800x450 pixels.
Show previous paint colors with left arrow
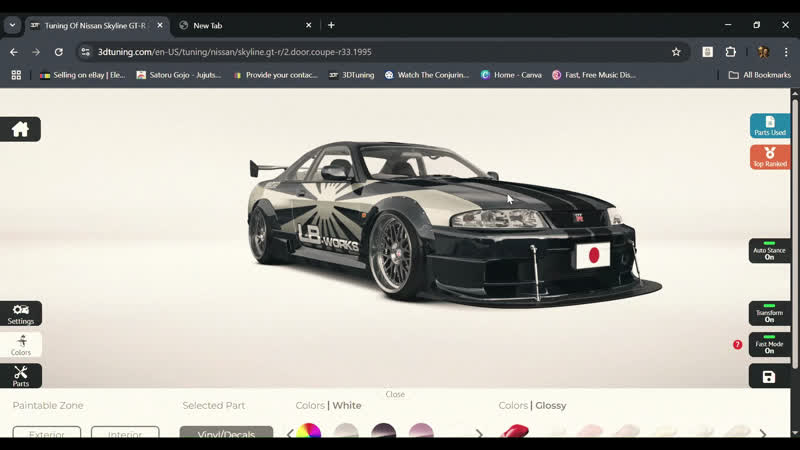290,434
